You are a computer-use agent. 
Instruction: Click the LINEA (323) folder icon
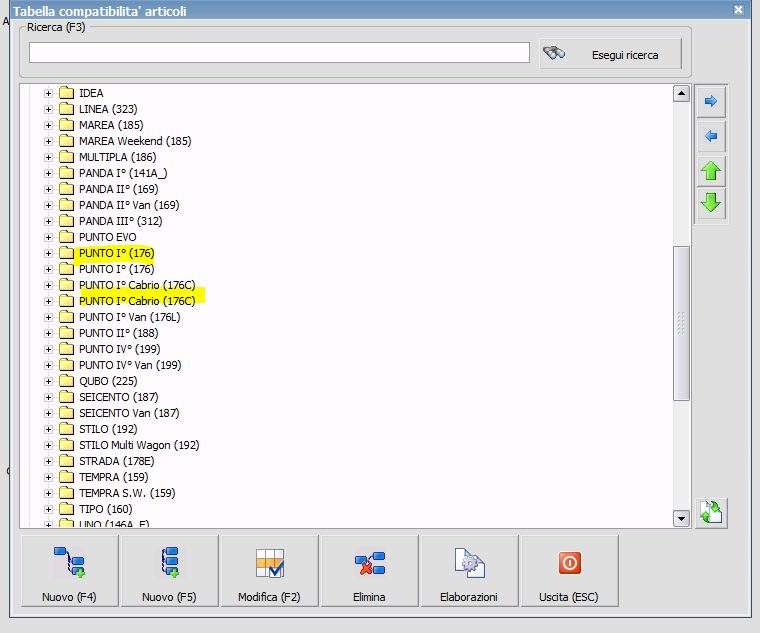point(66,109)
